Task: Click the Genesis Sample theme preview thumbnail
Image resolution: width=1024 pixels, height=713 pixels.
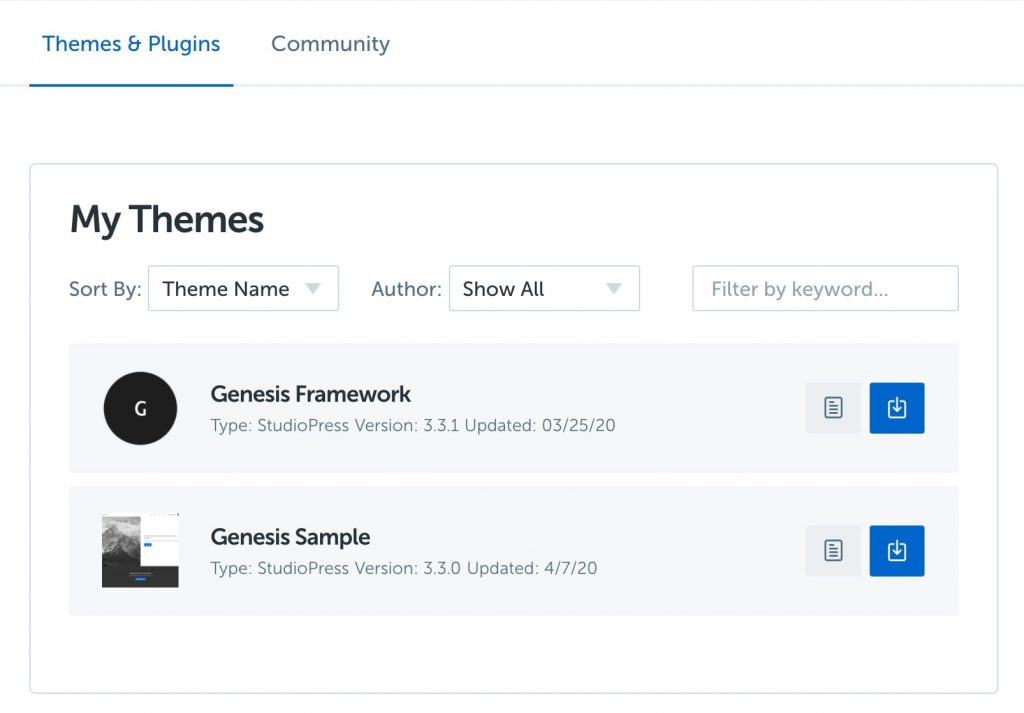Action: point(140,551)
